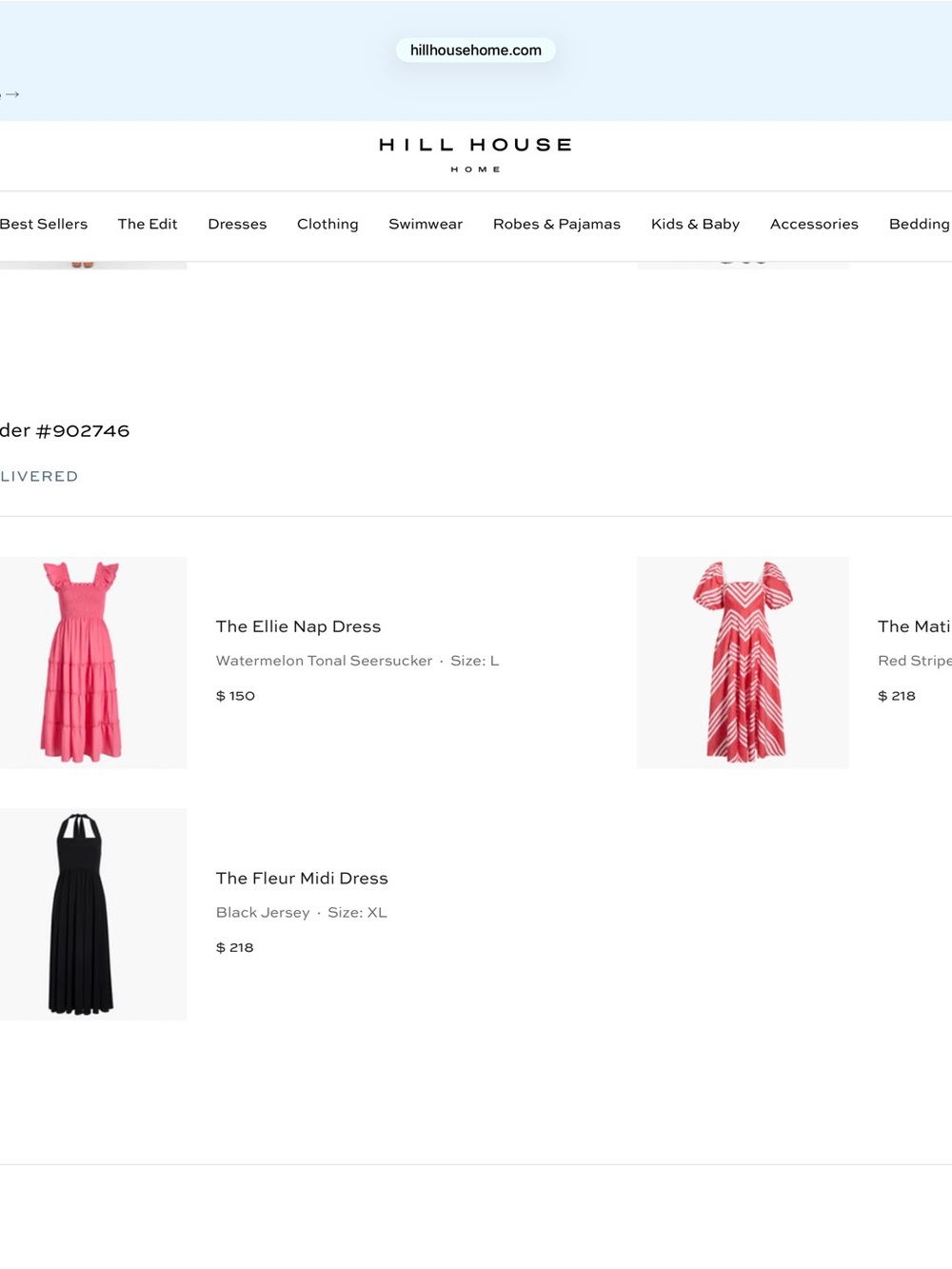Screen dimensions: 952x1269
Task: Go to Accessories category
Action: (x=814, y=224)
